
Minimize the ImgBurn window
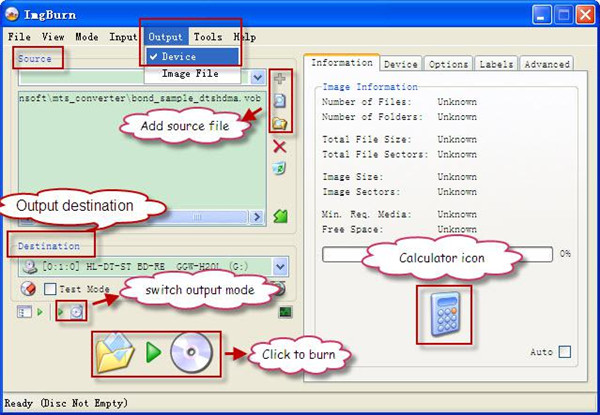(x=541, y=15)
